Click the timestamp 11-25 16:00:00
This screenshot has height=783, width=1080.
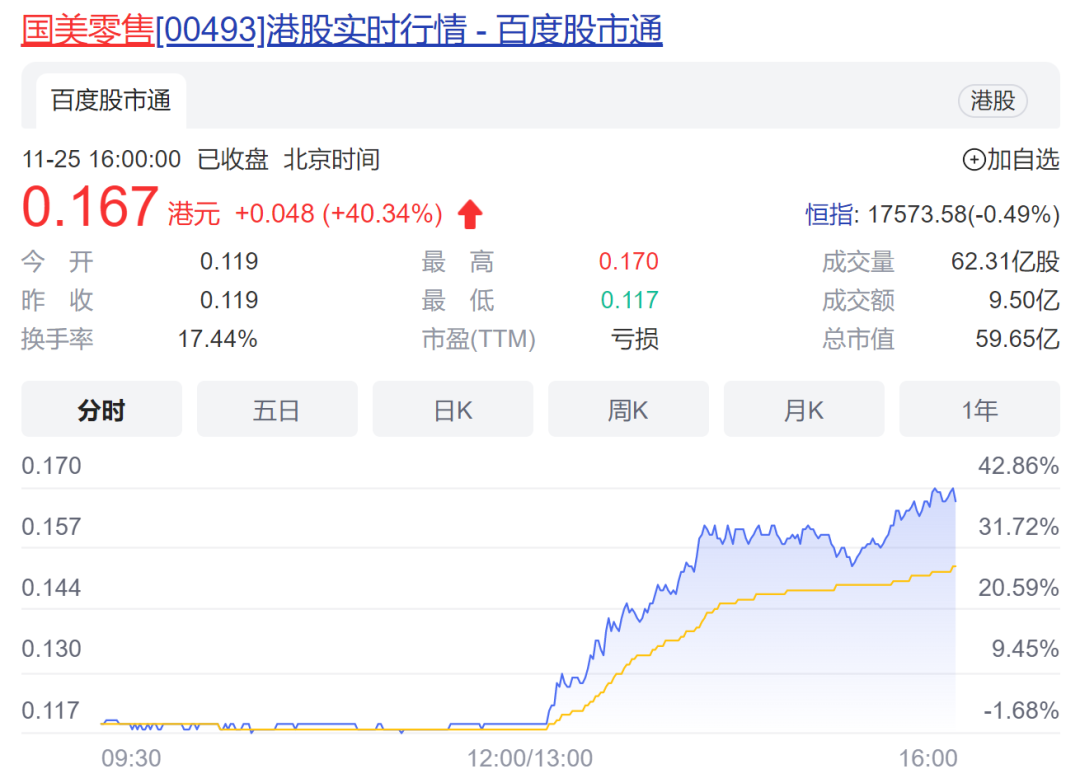[x=101, y=160]
